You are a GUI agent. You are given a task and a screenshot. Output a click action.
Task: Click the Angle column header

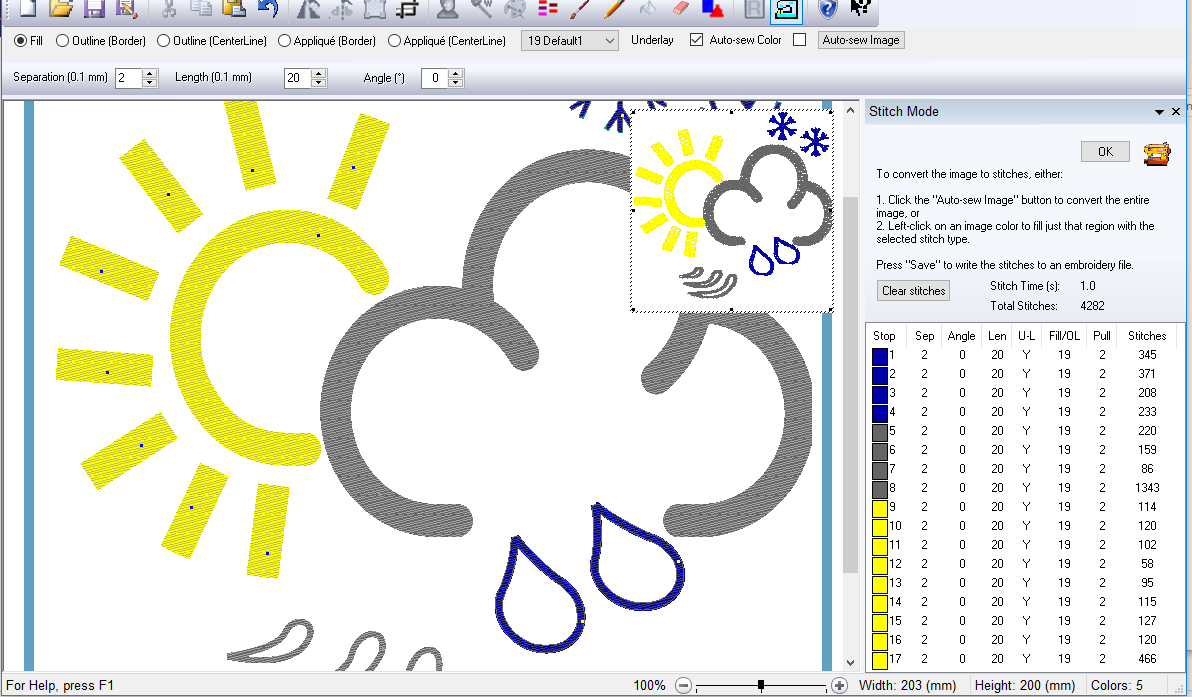[x=961, y=335]
